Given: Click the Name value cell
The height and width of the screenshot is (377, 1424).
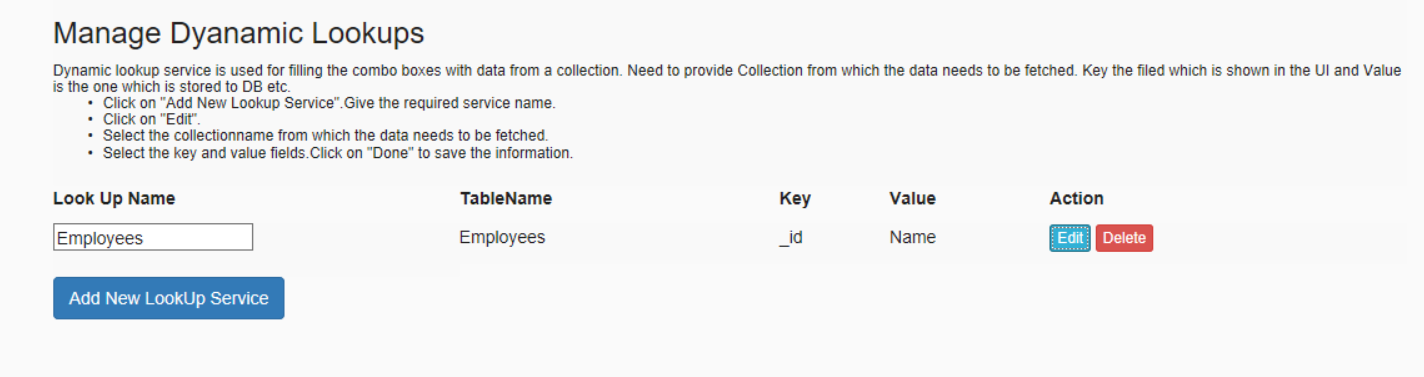Looking at the screenshot, I should tap(912, 237).
